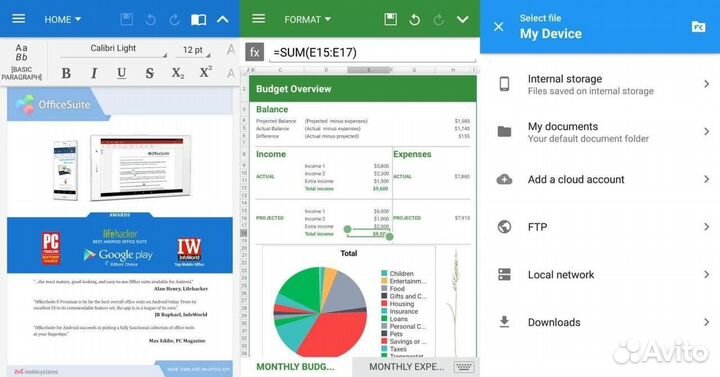Undo the last action in the spreadsheet

coord(415,19)
